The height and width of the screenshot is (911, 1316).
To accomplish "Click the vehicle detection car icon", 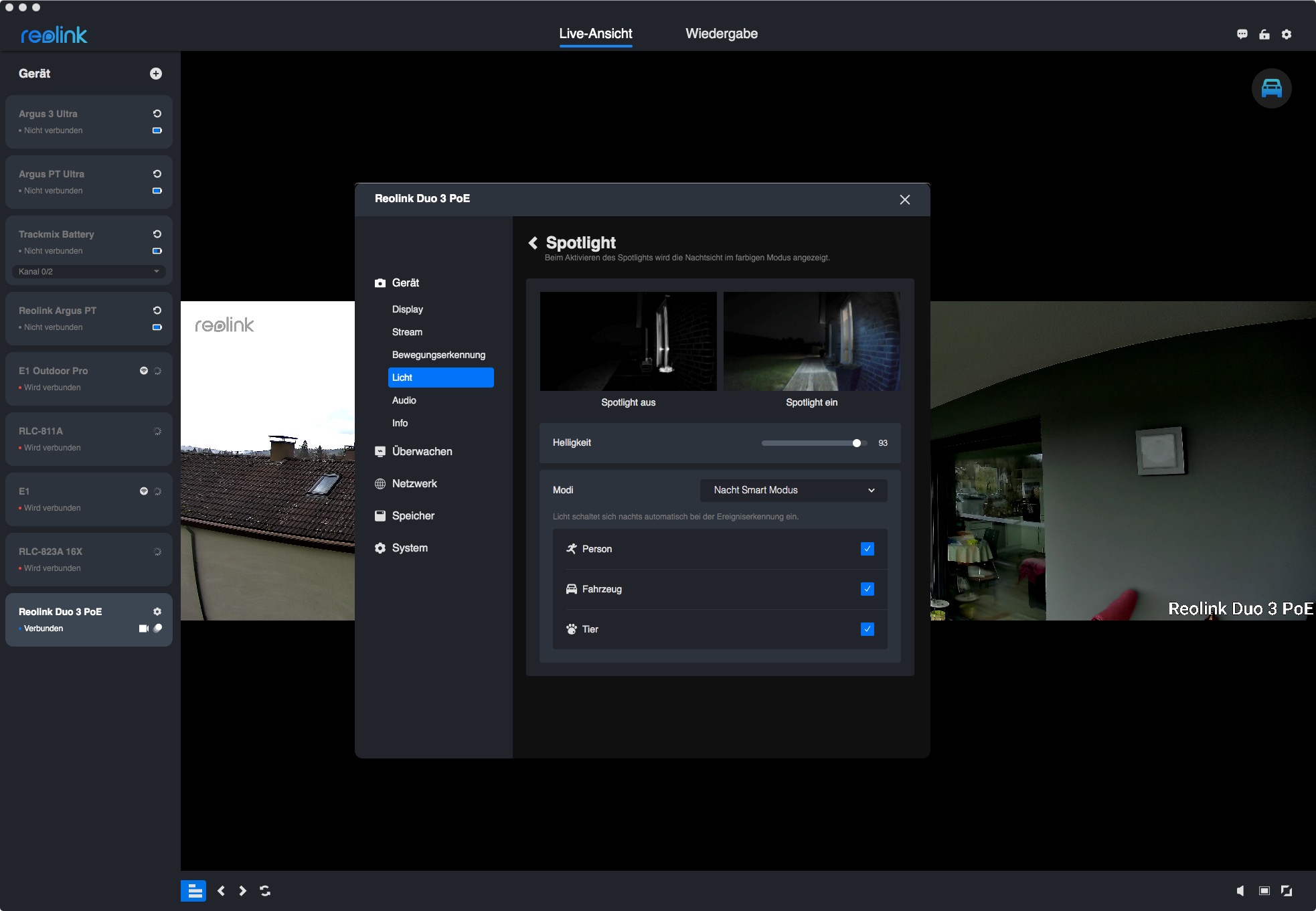I will pos(1271,88).
